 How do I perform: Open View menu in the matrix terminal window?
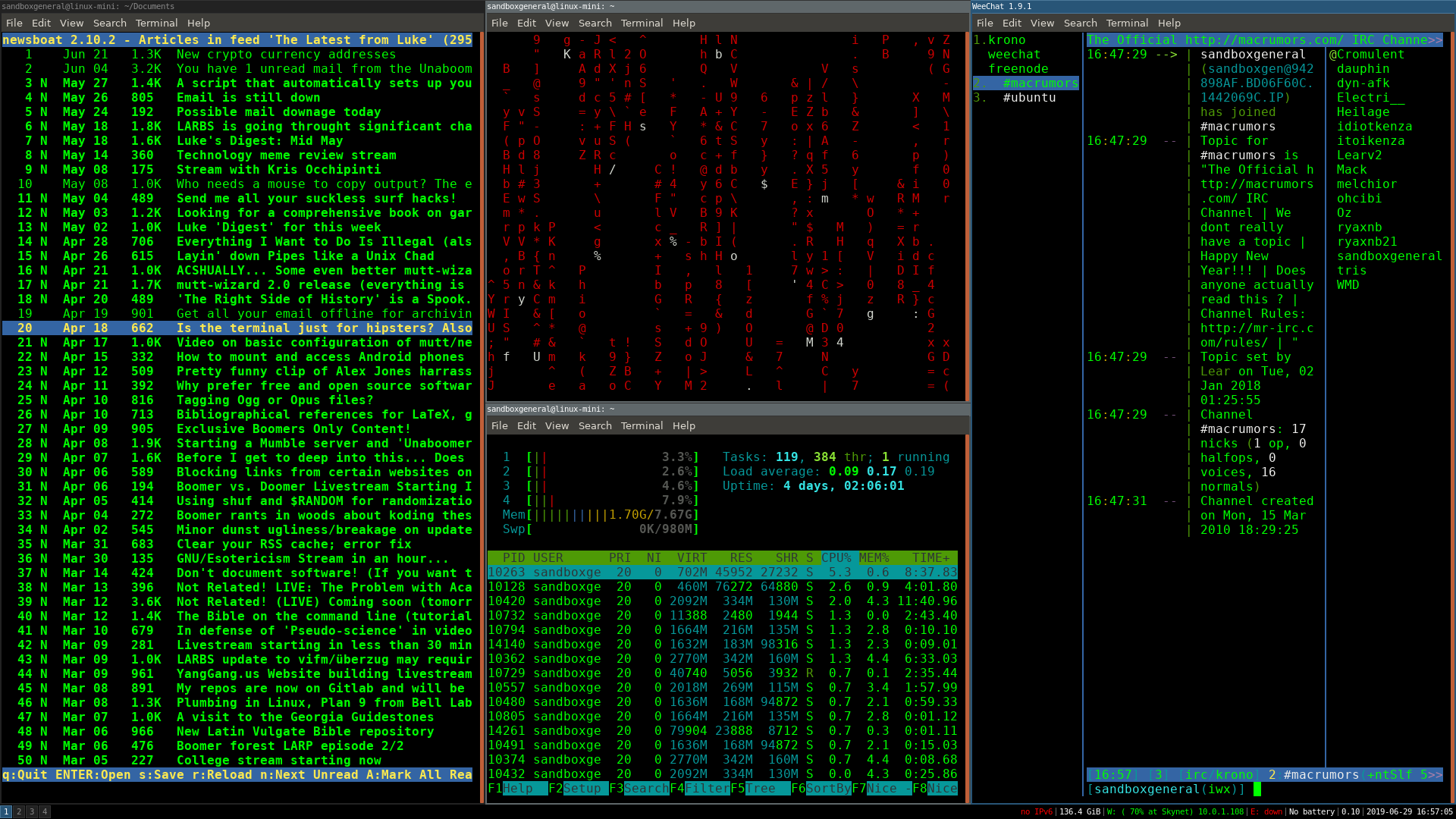pos(557,24)
